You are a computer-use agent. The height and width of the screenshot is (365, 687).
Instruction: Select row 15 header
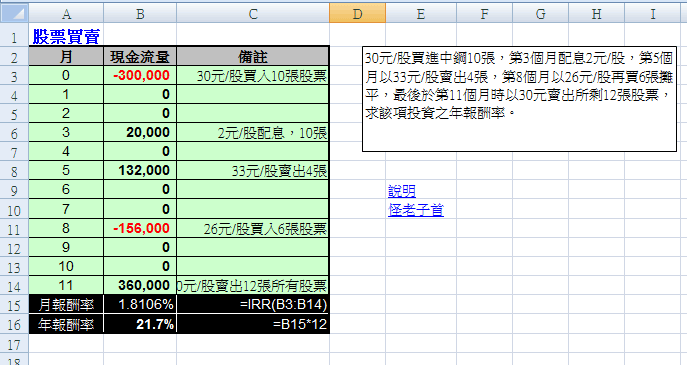click(x=14, y=305)
